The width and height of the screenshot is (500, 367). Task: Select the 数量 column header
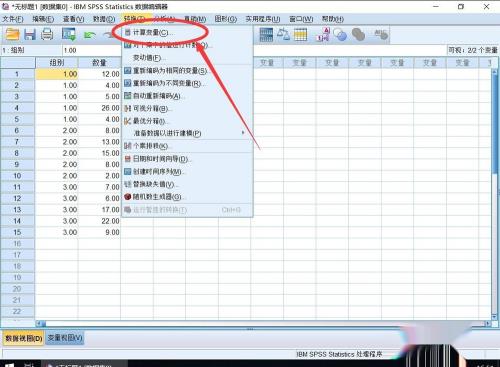point(99,63)
